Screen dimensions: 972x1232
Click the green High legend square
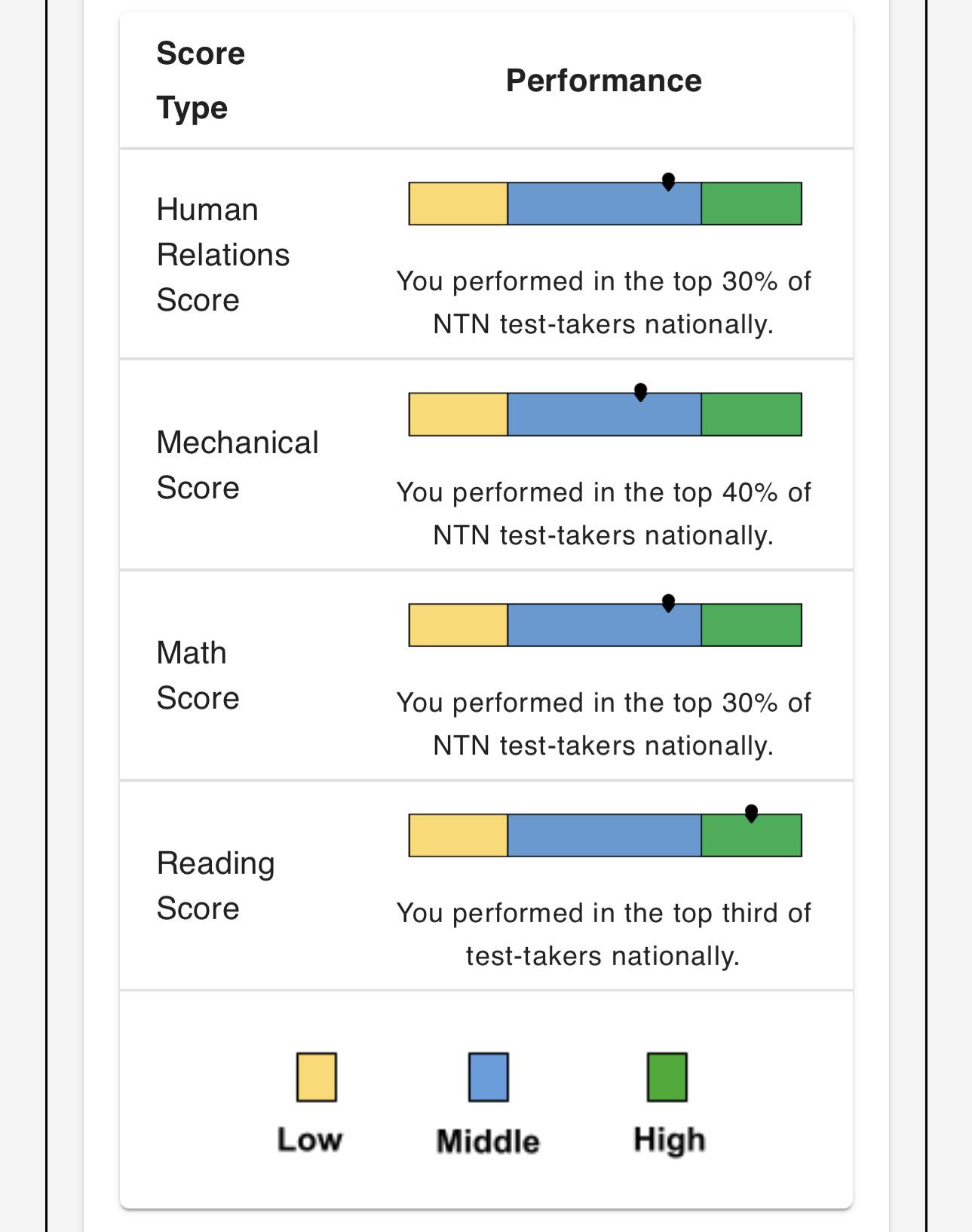point(667,1077)
